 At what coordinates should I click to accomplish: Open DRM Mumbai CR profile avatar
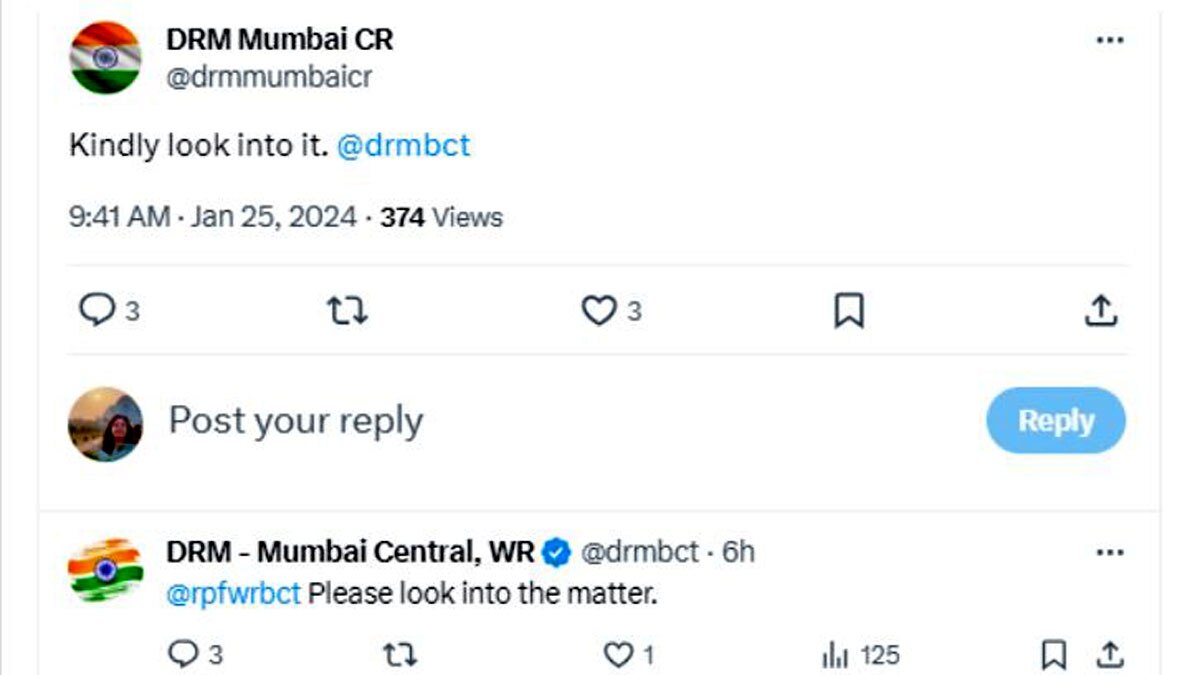(x=103, y=55)
